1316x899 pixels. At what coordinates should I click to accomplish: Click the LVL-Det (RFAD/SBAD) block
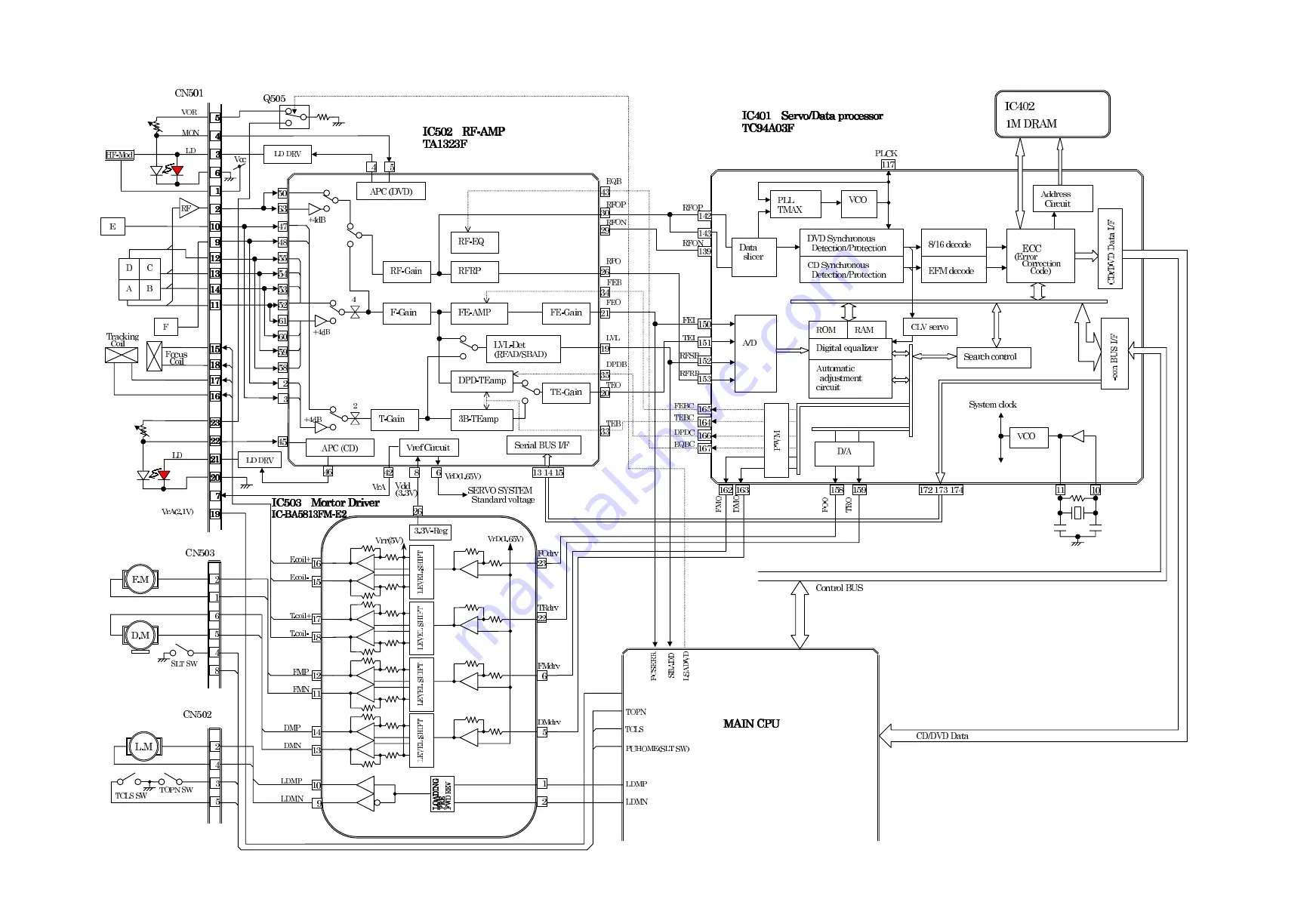pyautogui.click(x=522, y=349)
